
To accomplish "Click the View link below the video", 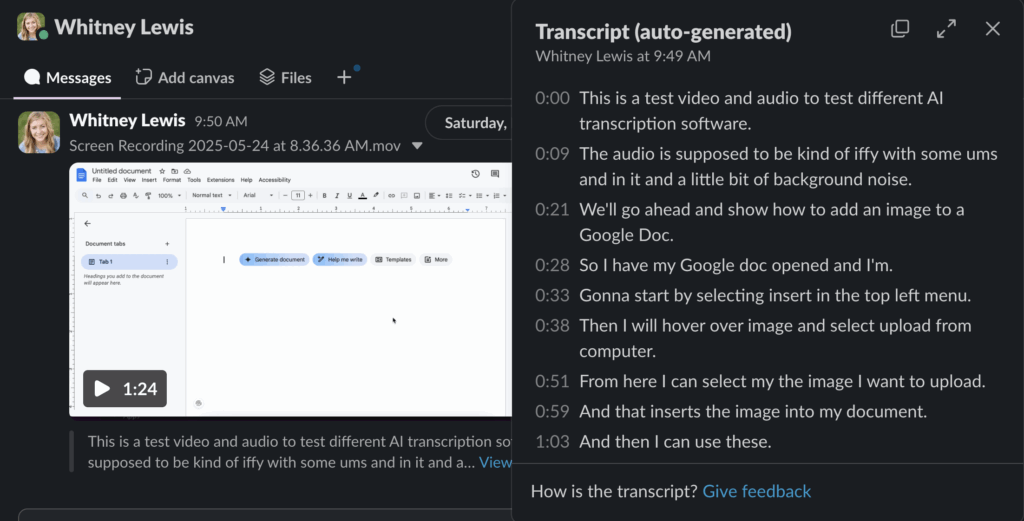I will (x=495, y=462).
